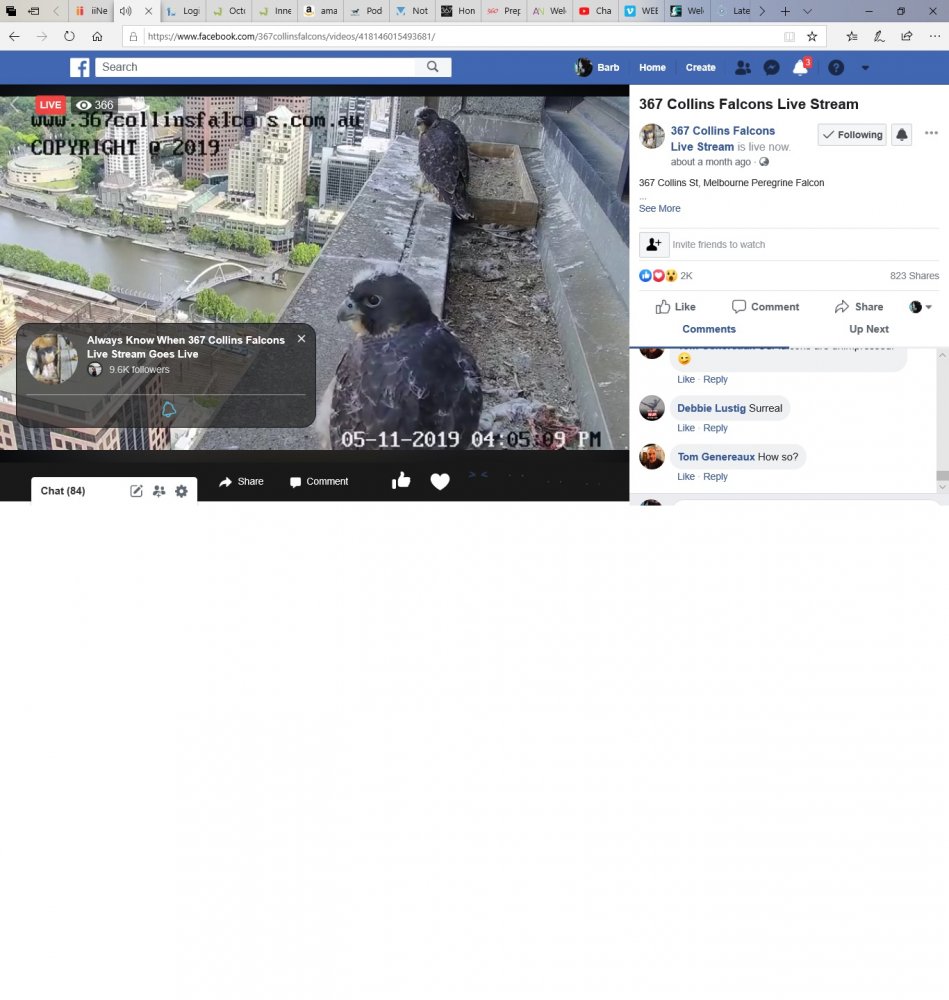949x1000 pixels.
Task: Toggle live notifications bell beside Following
Action: point(901,135)
